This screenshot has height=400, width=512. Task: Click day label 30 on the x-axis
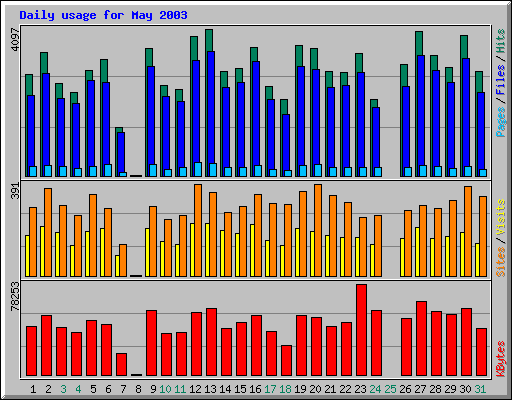tap(465, 389)
